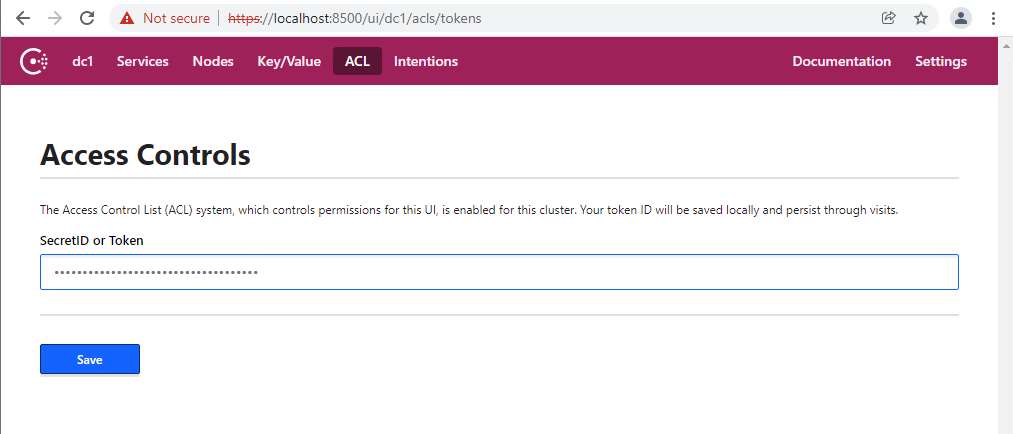This screenshot has width=1013, height=434.
Task: Go back to the previous page
Action: click(22, 18)
